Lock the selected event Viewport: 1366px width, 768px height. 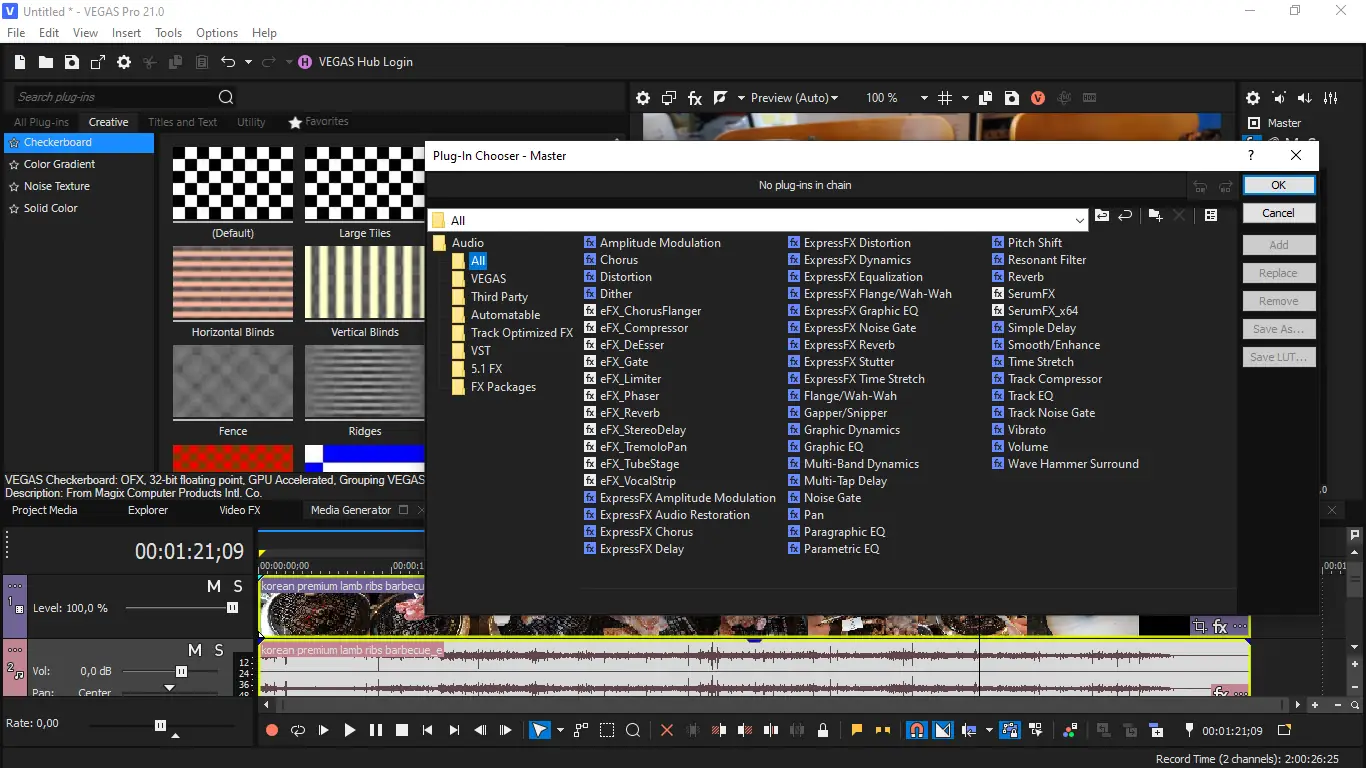(x=823, y=731)
